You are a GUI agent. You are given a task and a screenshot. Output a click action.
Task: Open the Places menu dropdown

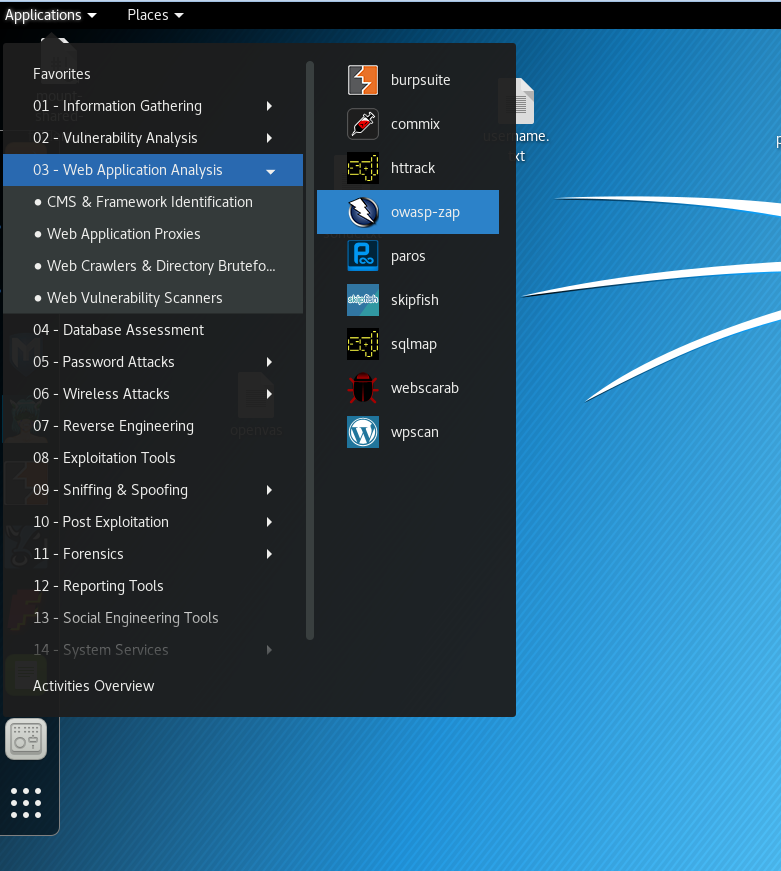pyautogui.click(x=155, y=15)
